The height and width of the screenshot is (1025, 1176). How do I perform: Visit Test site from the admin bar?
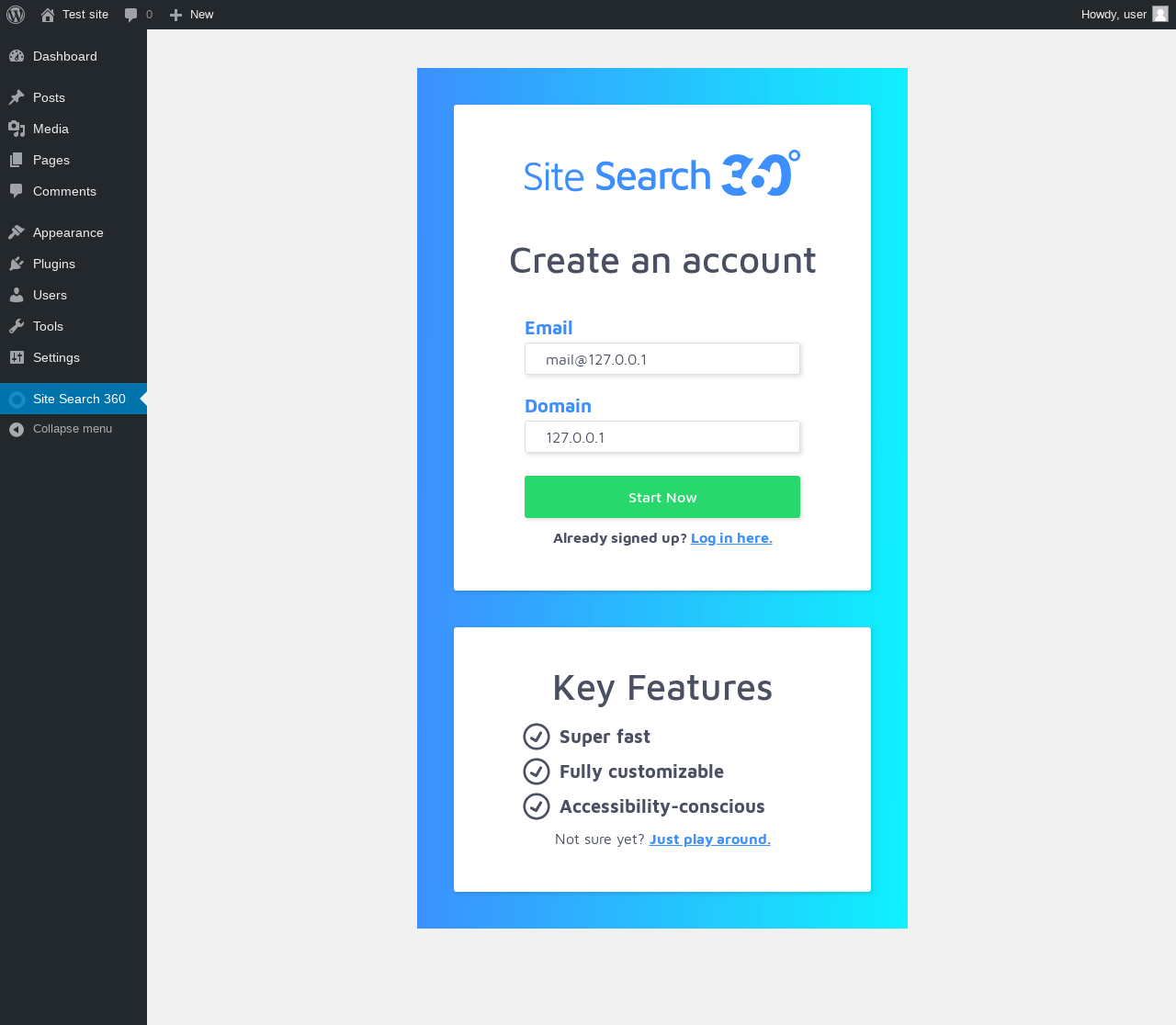pos(74,15)
